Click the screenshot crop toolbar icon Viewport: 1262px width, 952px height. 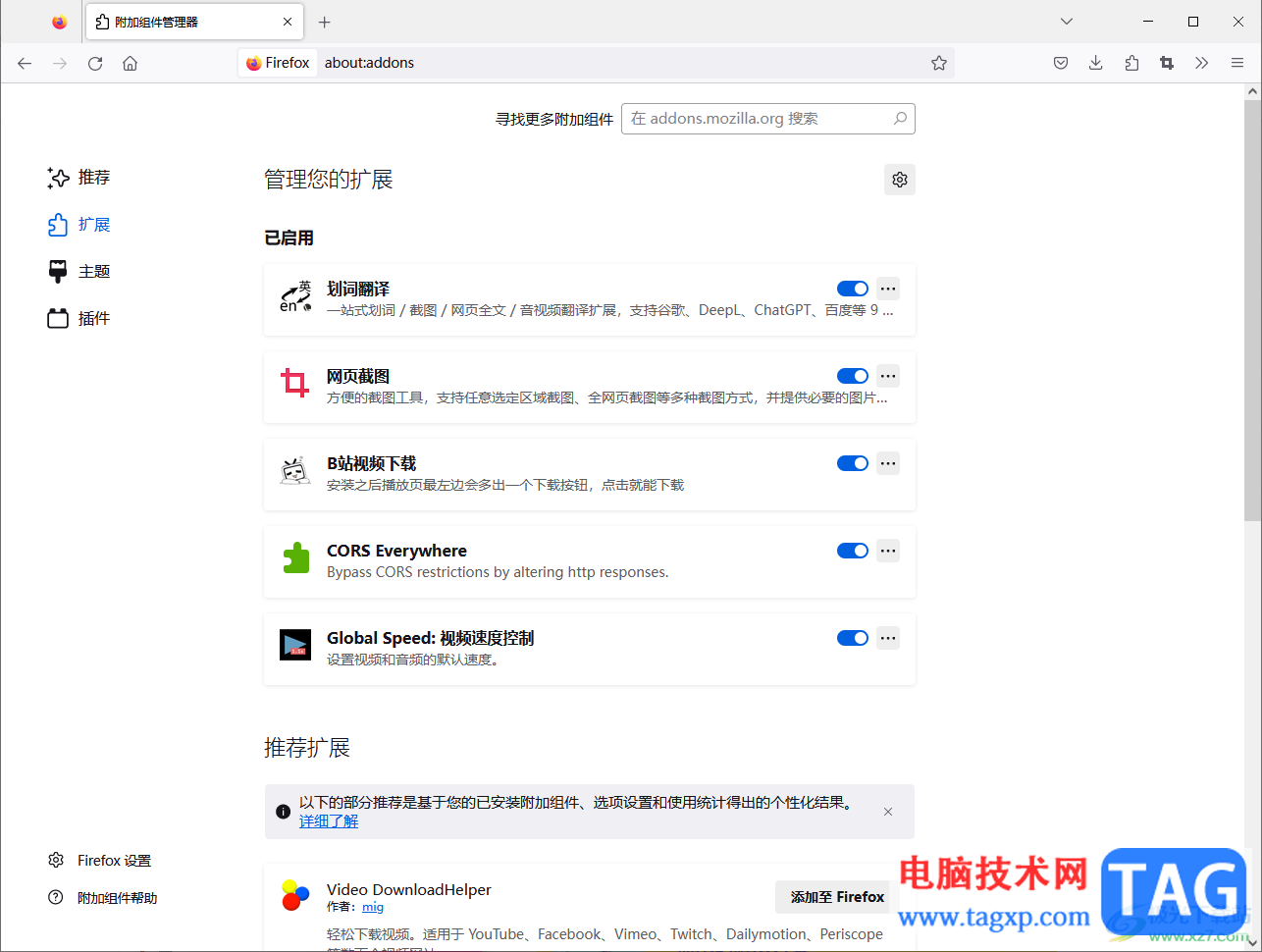tap(1167, 63)
